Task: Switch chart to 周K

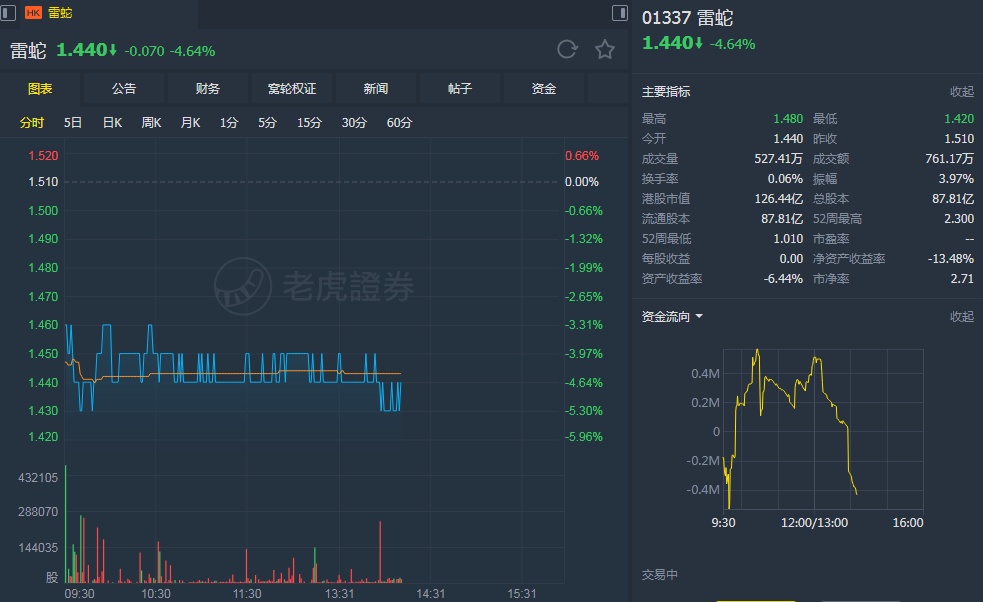Action: [x=151, y=122]
